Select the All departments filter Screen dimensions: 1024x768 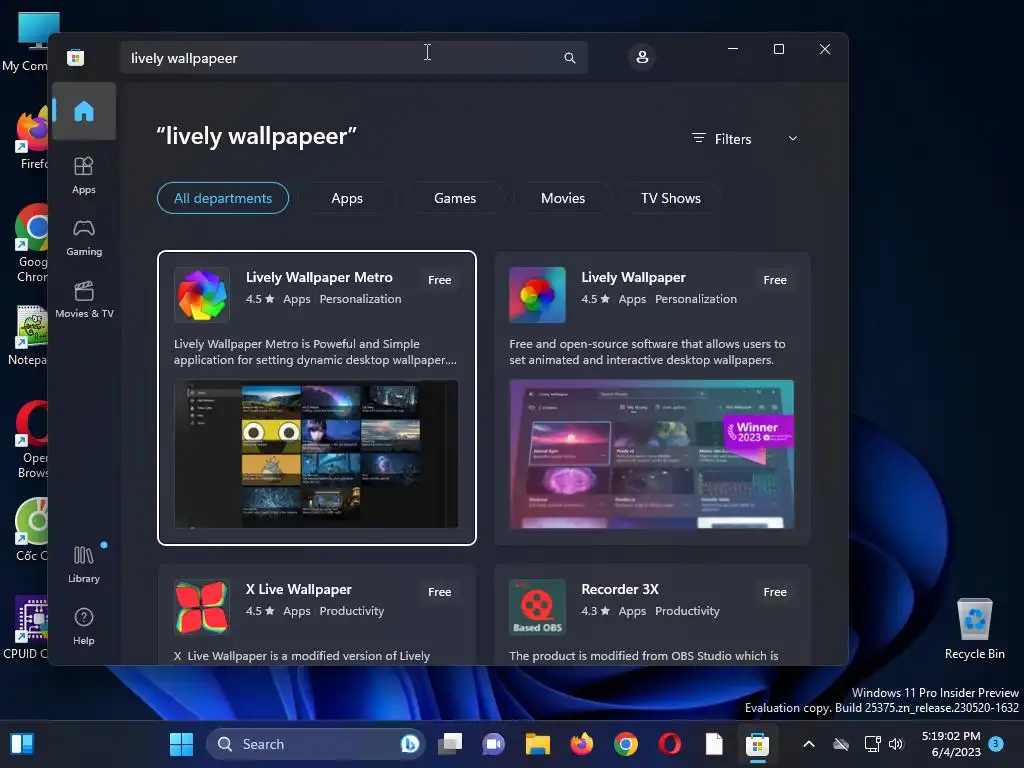(x=223, y=198)
